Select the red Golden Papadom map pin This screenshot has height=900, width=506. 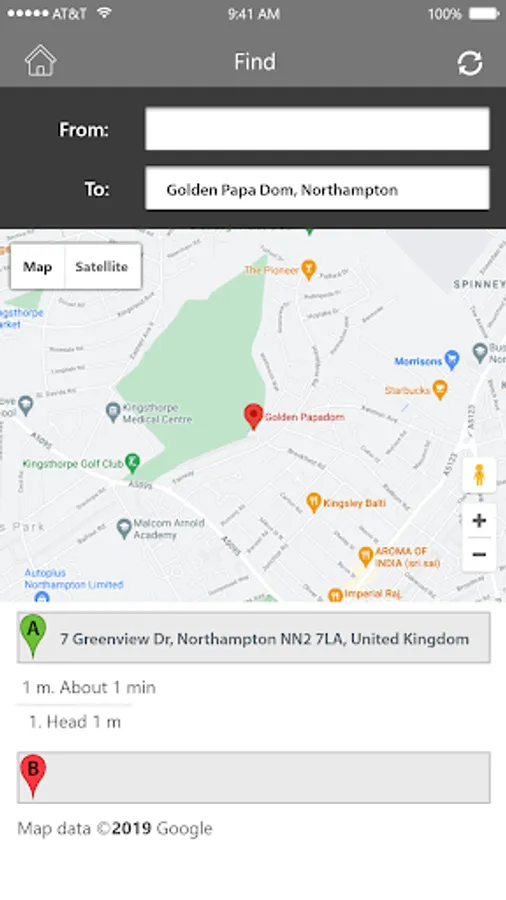(253, 417)
